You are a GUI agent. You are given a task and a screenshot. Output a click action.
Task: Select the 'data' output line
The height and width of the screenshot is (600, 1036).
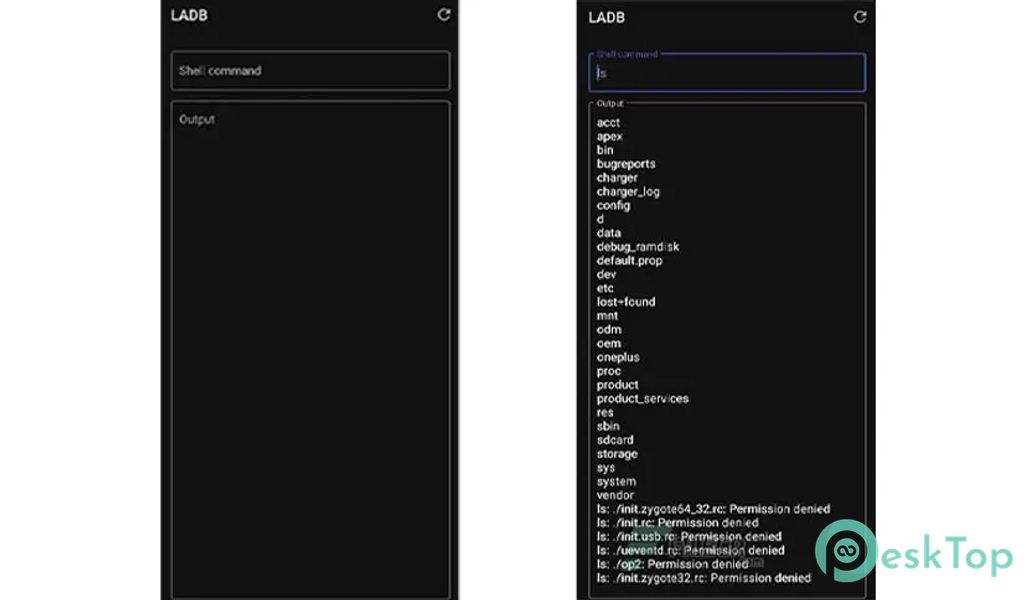click(x=609, y=233)
